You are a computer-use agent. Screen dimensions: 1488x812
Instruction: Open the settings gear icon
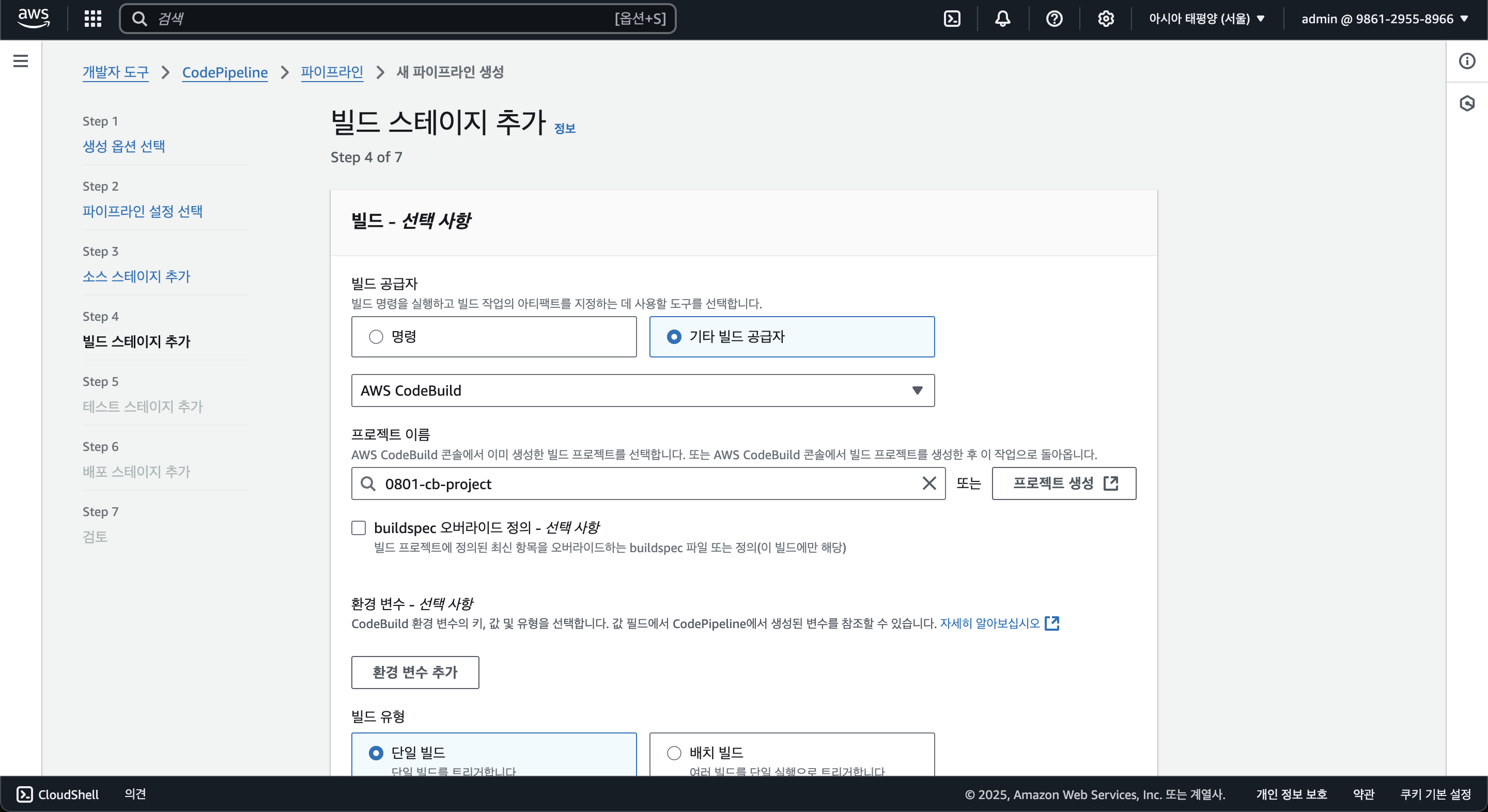coord(1106,19)
